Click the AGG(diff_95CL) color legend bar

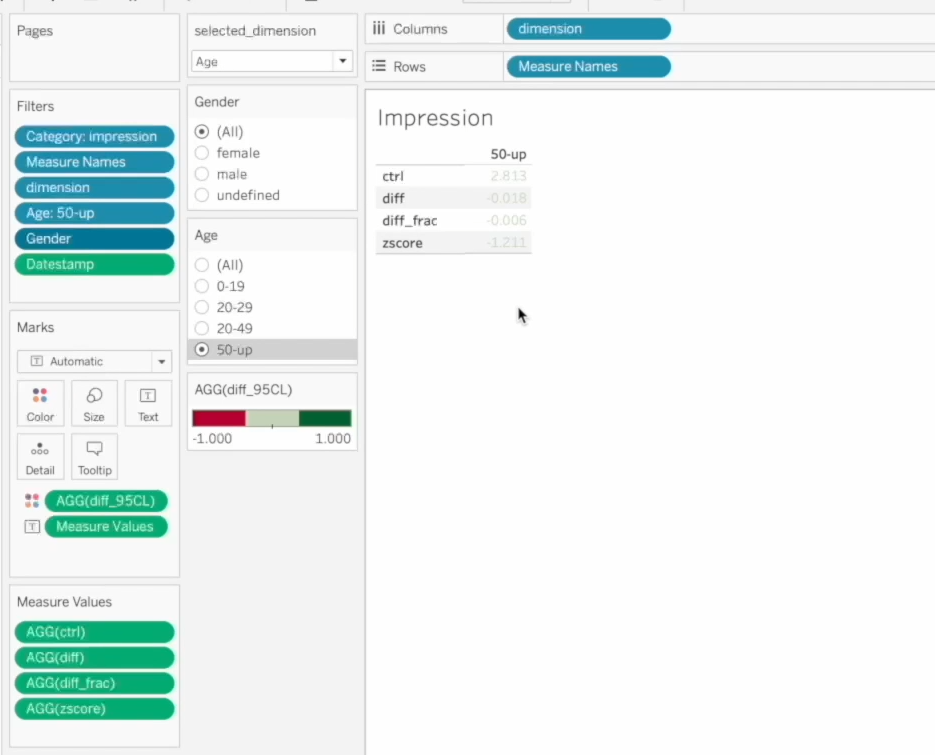point(272,418)
